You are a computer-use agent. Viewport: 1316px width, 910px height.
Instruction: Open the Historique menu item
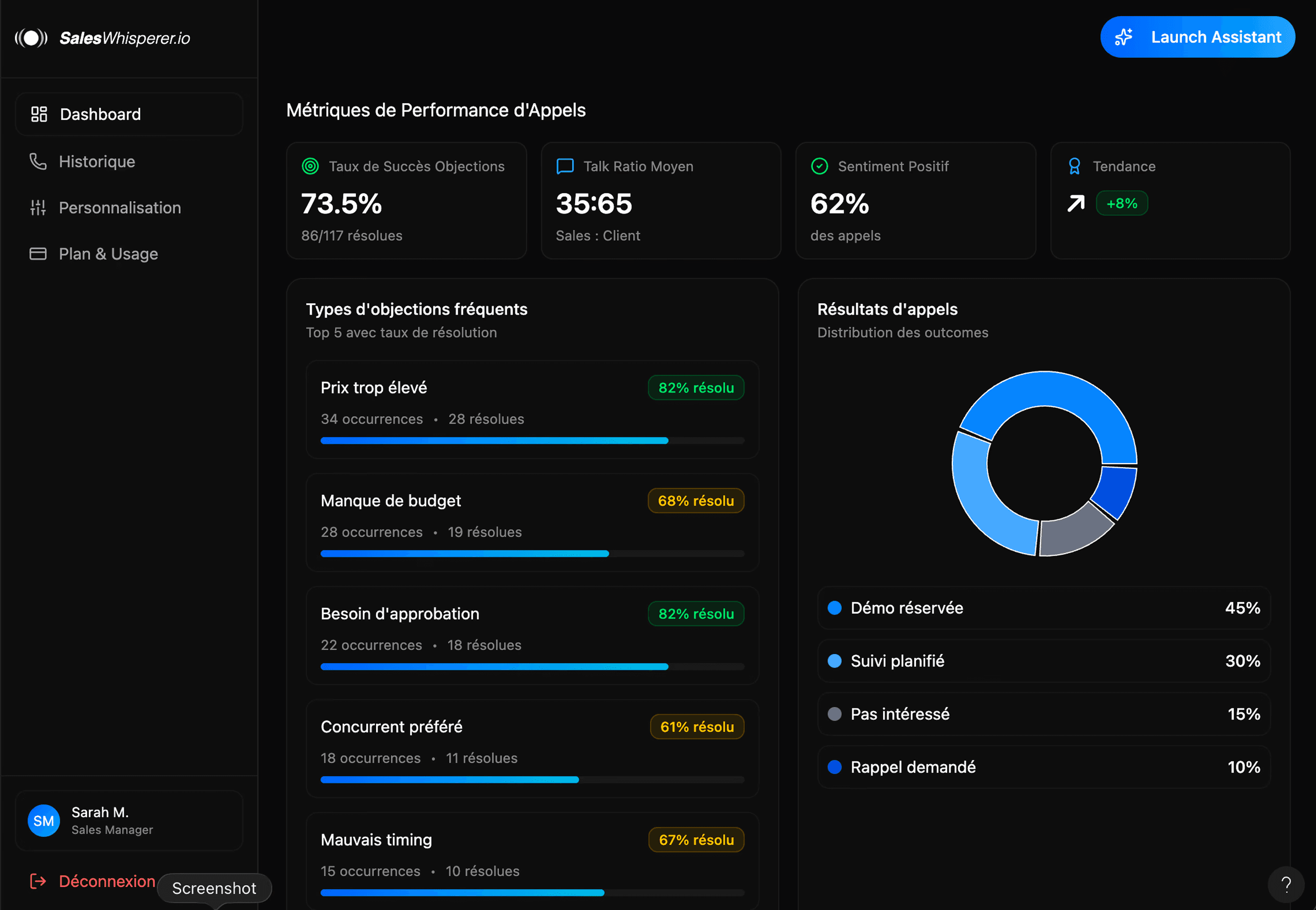coord(97,161)
